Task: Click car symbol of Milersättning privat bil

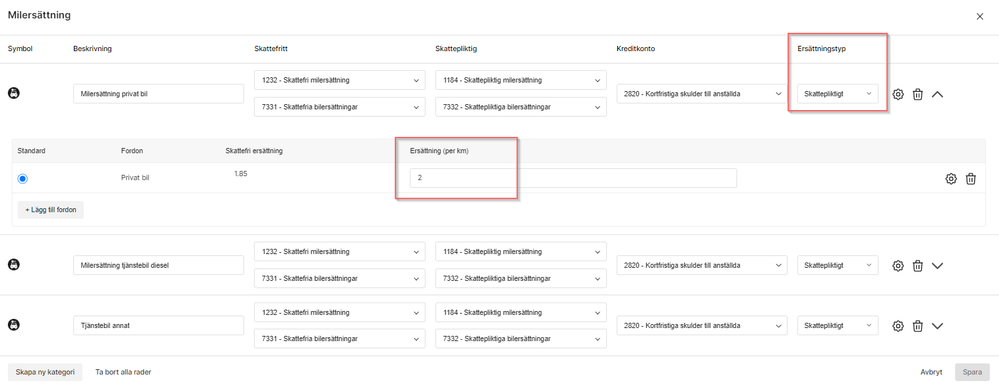Action: [13, 93]
